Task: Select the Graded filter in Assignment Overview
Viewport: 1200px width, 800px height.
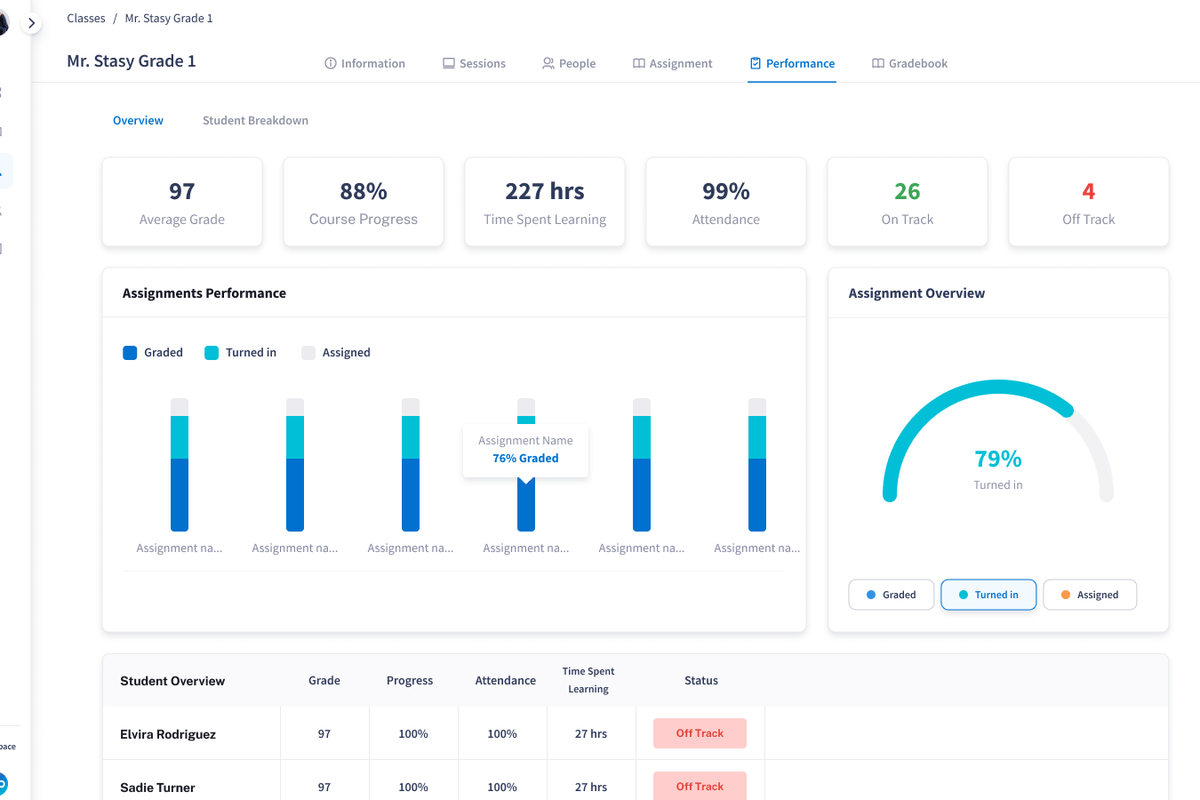Action: 890,595
